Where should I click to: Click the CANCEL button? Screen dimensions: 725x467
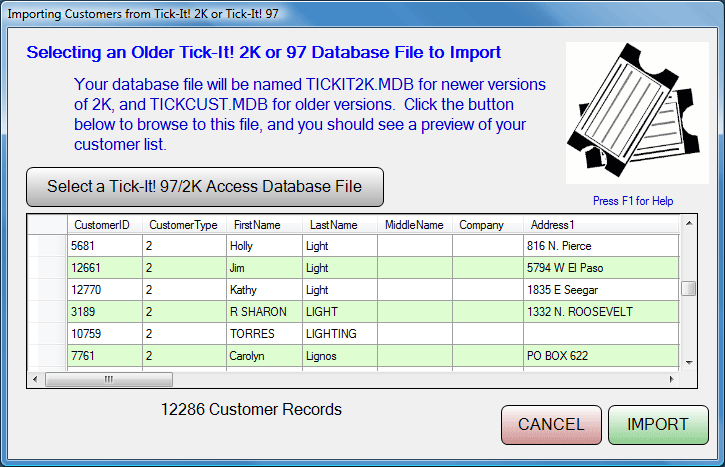tap(551, 425)
